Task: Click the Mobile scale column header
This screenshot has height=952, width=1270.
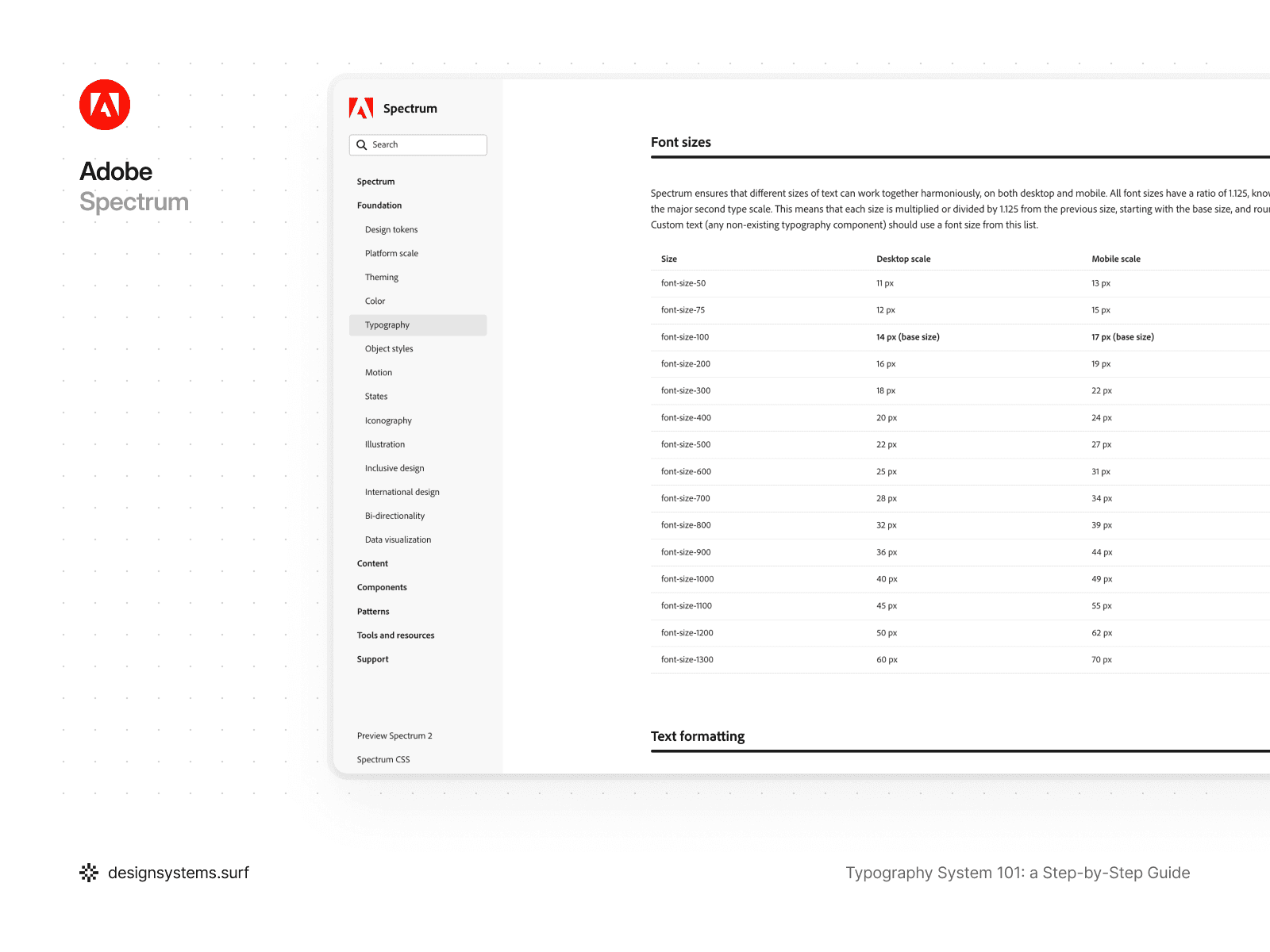Action: 1116,259
